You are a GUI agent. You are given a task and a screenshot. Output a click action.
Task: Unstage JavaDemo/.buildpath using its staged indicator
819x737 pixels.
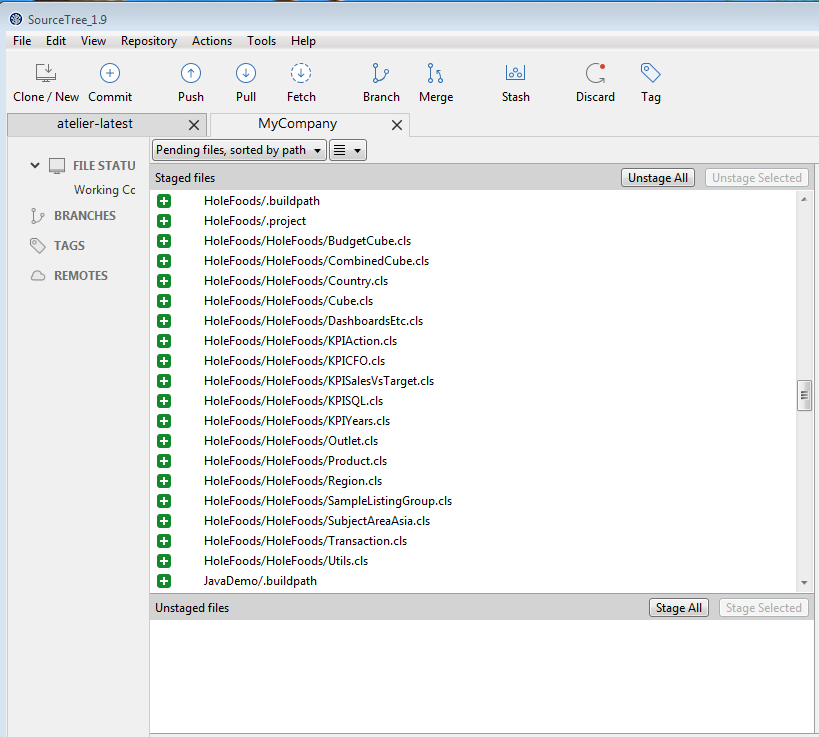(x=164, y=580)
